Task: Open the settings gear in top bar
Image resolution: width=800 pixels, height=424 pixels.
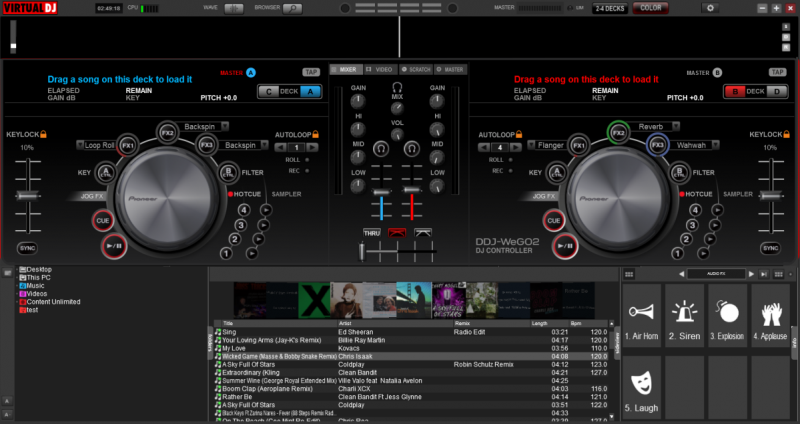Action: point(710,8)
